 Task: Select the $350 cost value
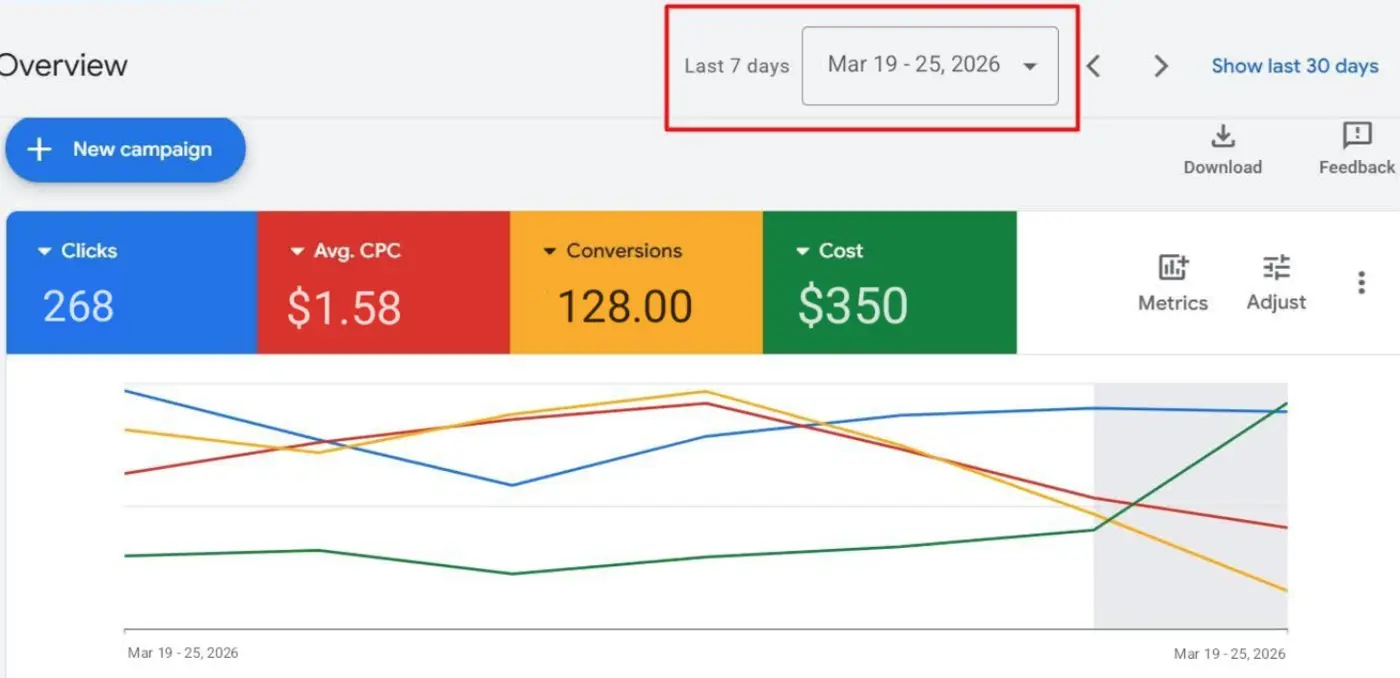[853, 307]
